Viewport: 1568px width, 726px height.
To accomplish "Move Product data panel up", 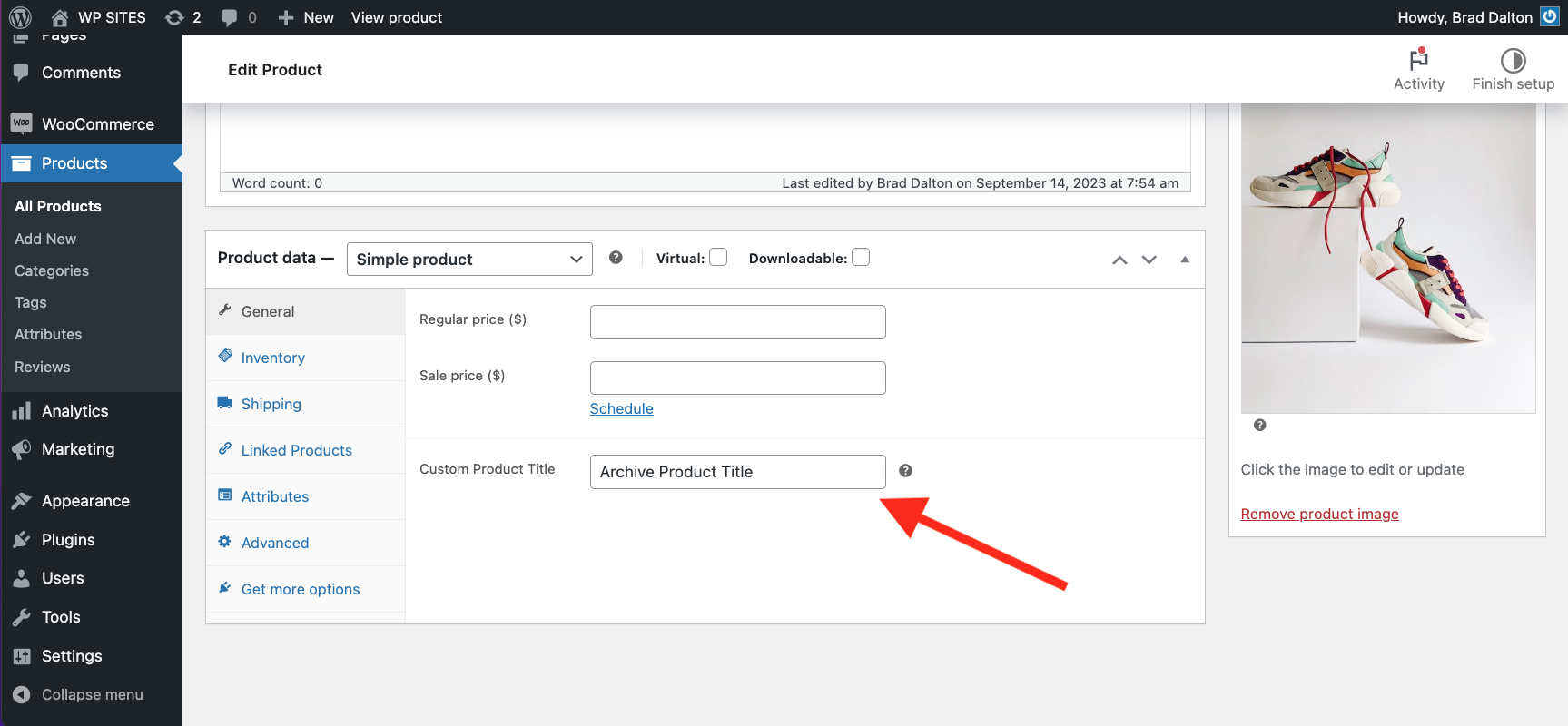I will coord(1119,260).
